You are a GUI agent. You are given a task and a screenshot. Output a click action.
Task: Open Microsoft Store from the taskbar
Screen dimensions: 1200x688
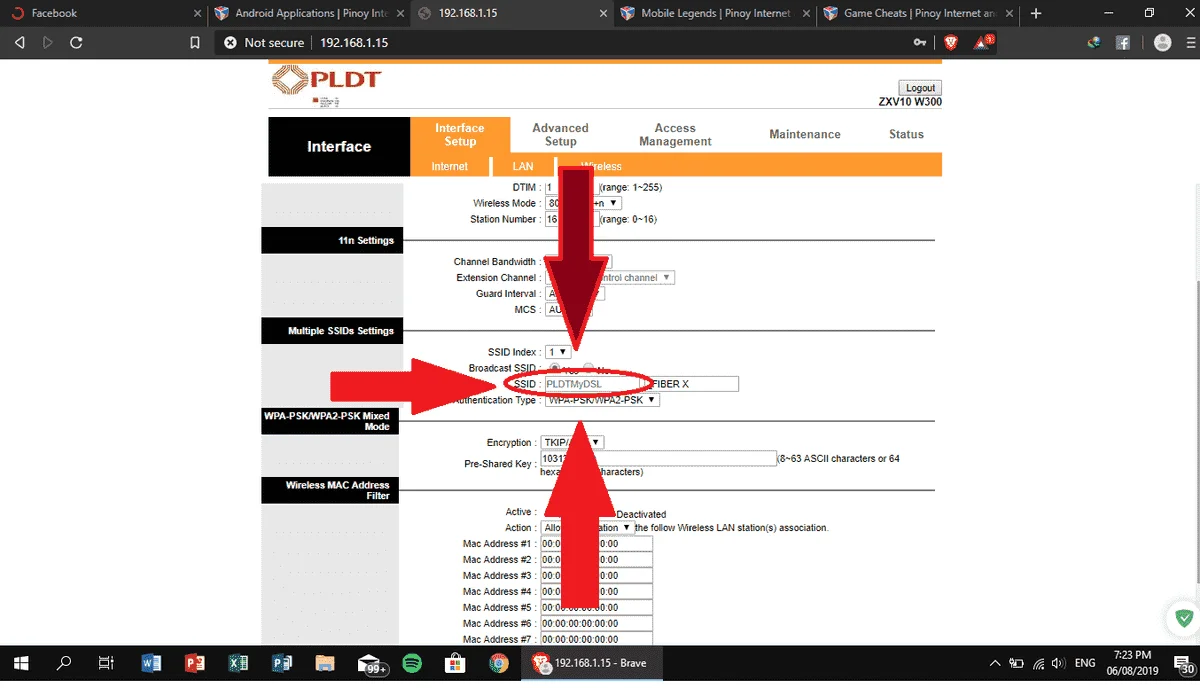coord(454,662)
